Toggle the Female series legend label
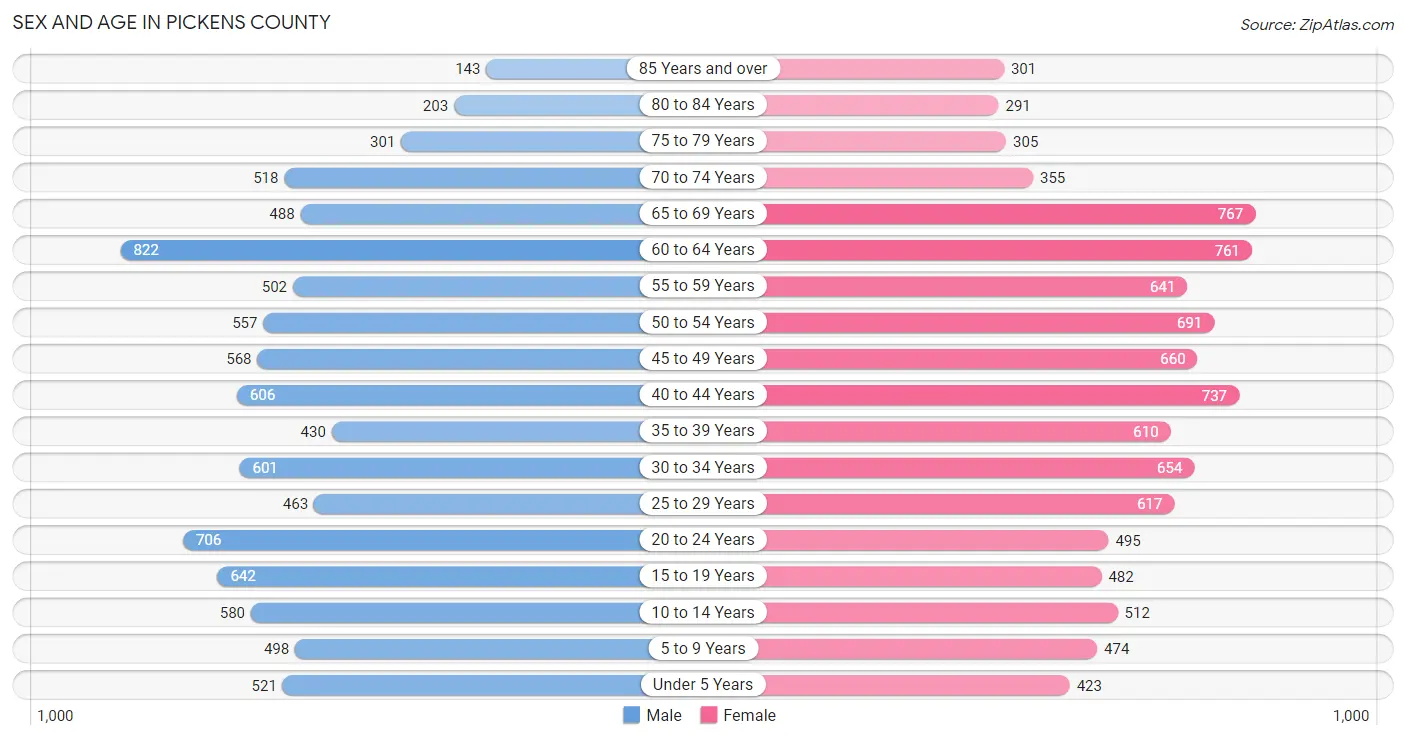Screen dimensions: 1406x740 (x=750, y=715)
